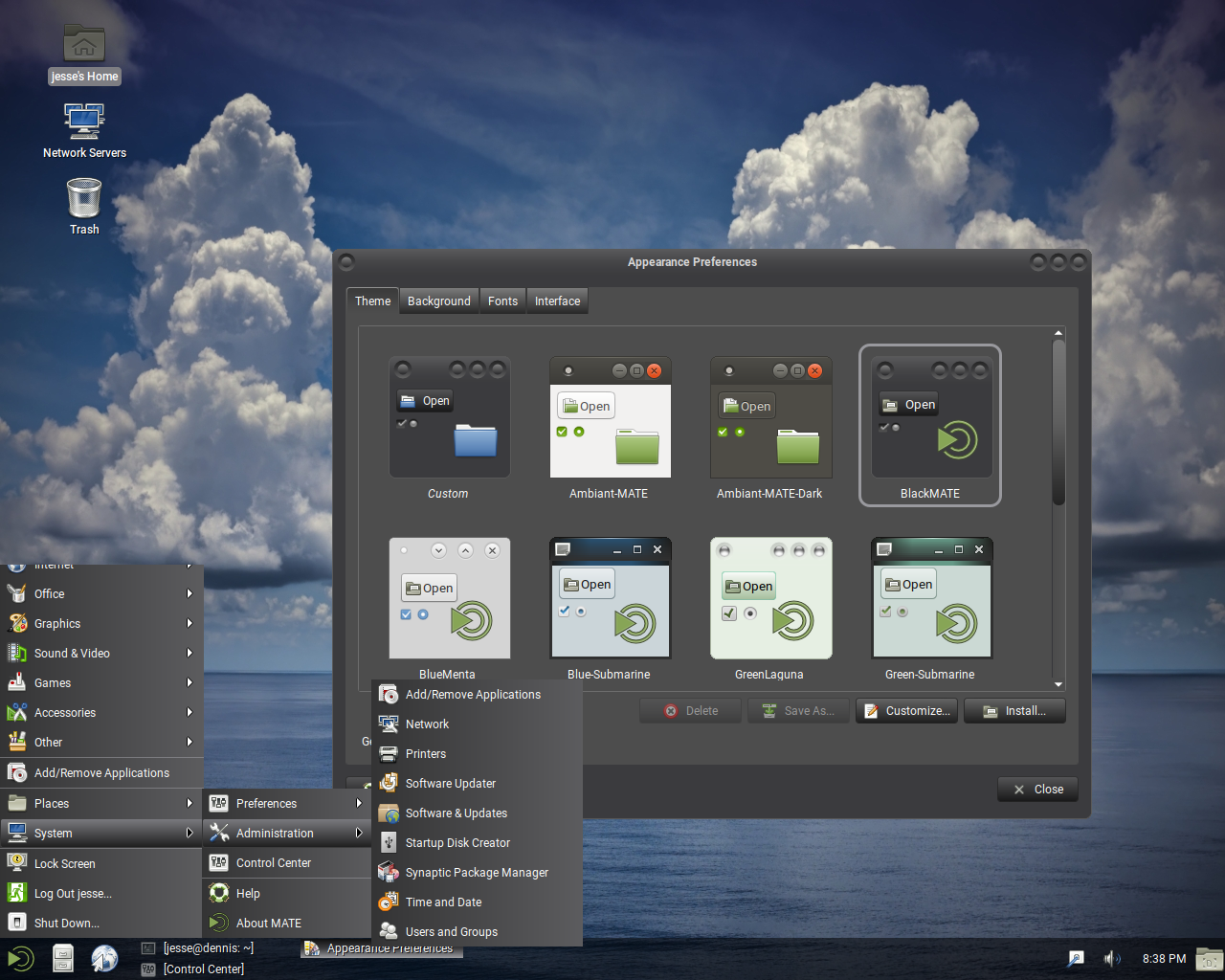Expand the Office submenu
Viewport: 1225px width, 980px height.
(x=100, y=593)
